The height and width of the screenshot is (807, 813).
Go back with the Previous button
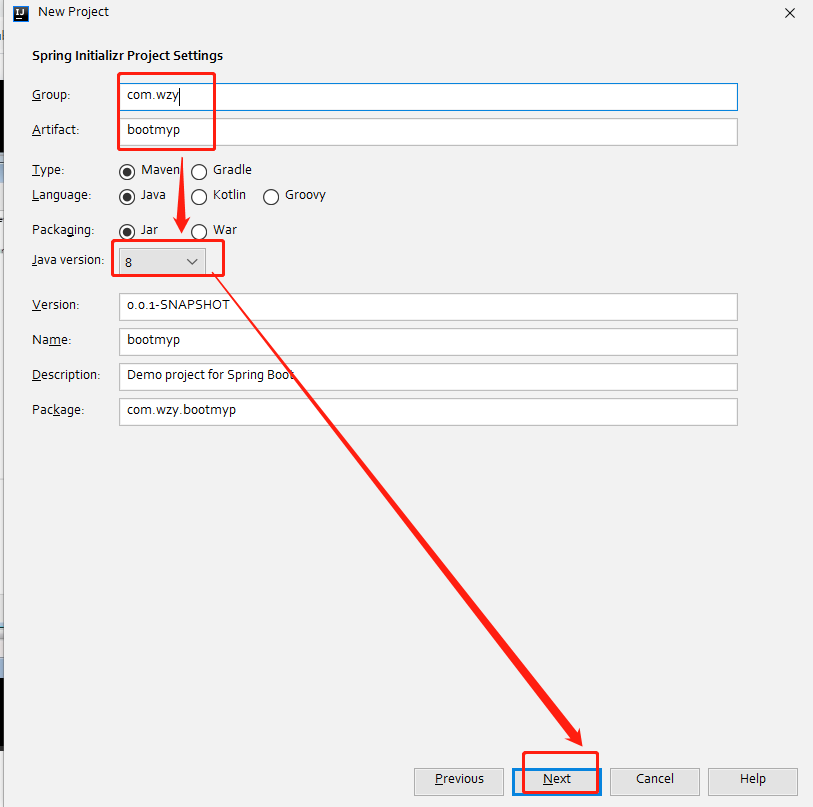459,782
